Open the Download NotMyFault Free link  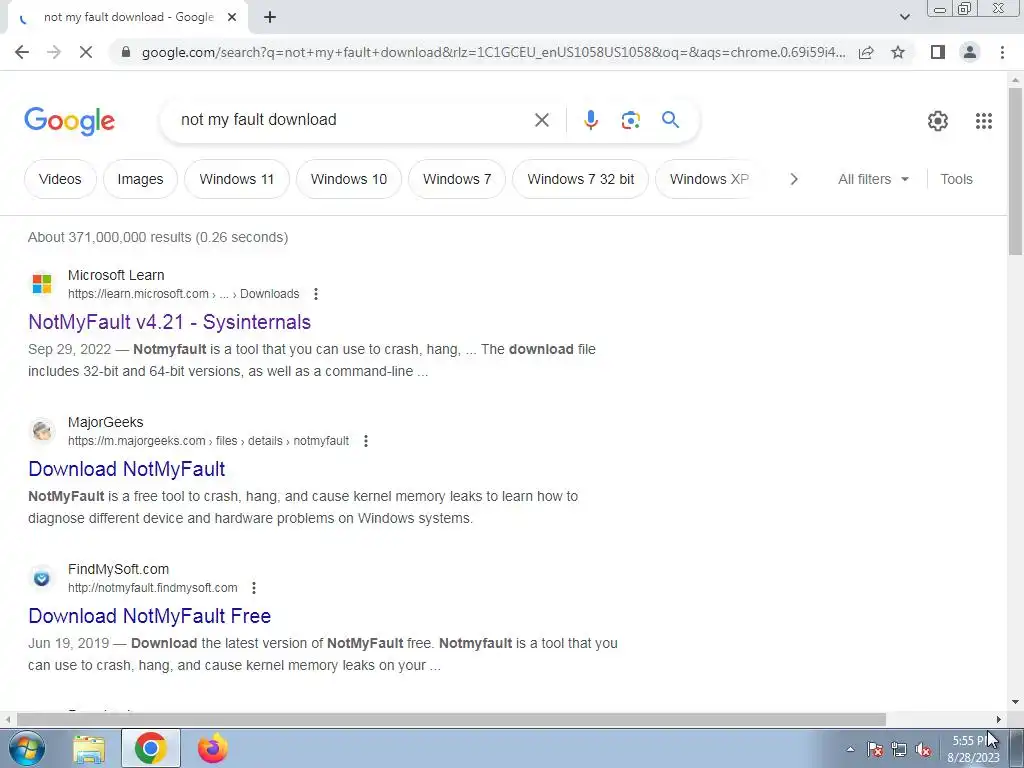tap(150, 616)
